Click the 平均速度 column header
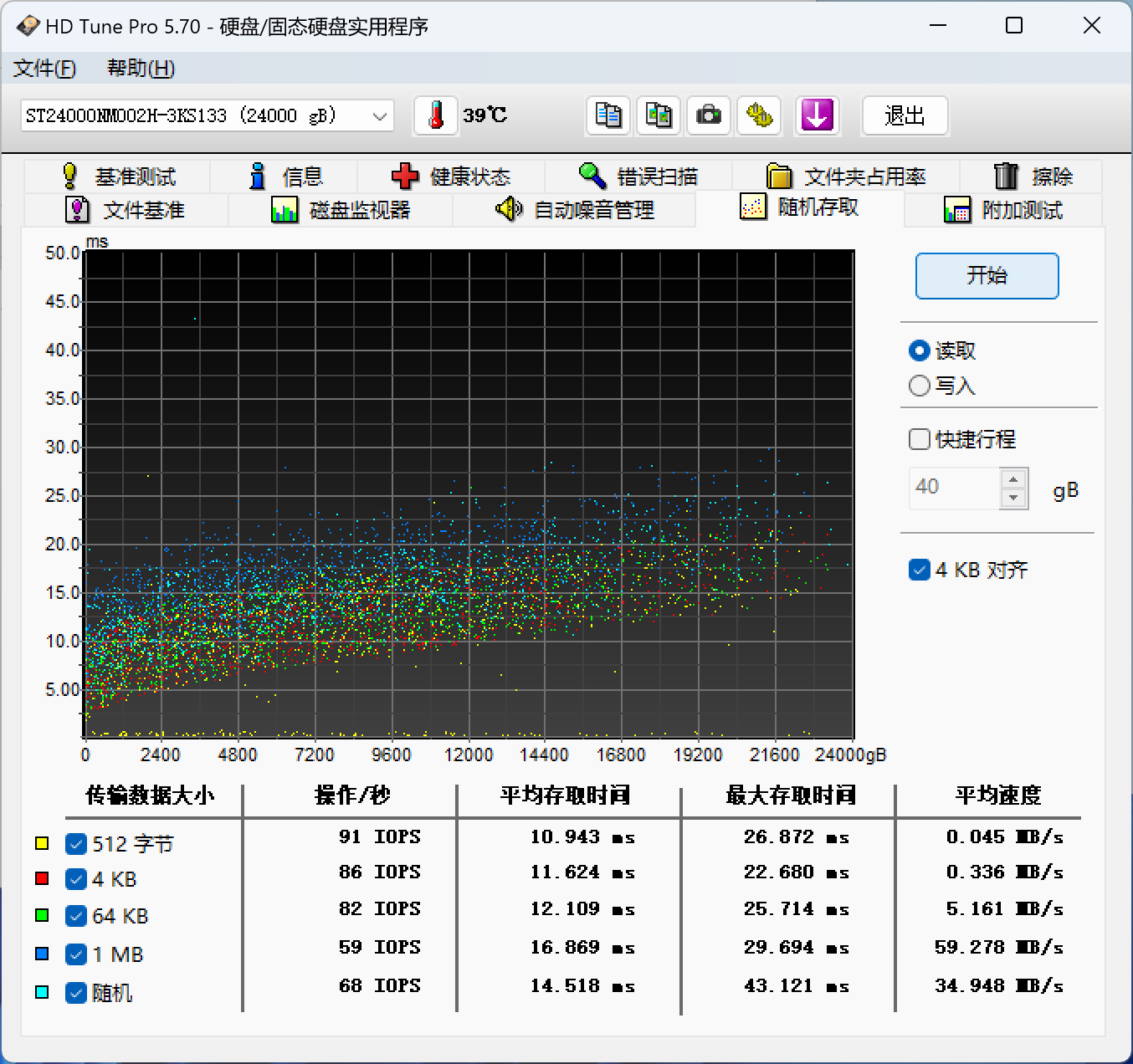 [x=999, y=795]
